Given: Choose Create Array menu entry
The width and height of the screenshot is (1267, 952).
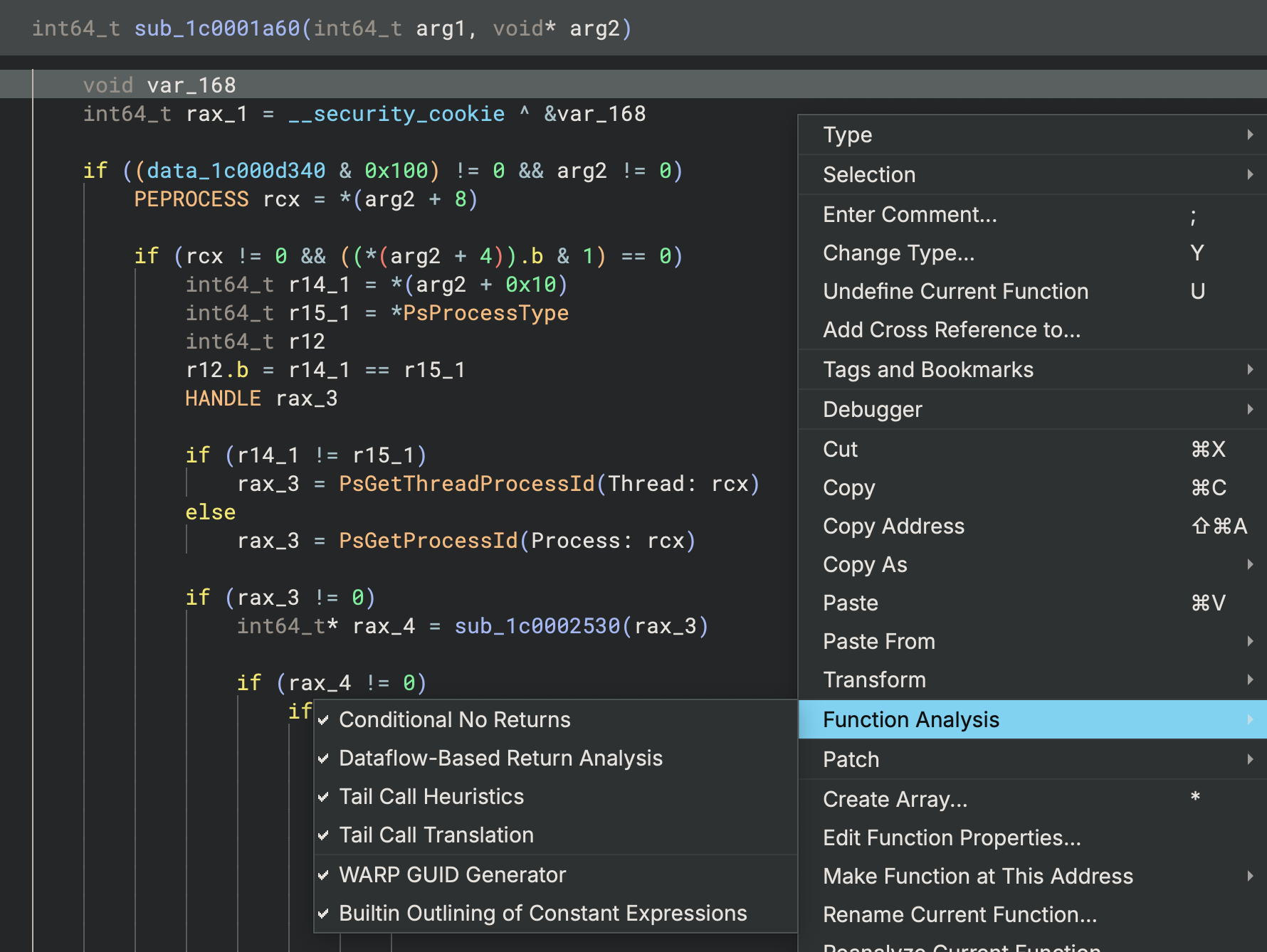Looking at the screenshot, I should click(1032, 799).
